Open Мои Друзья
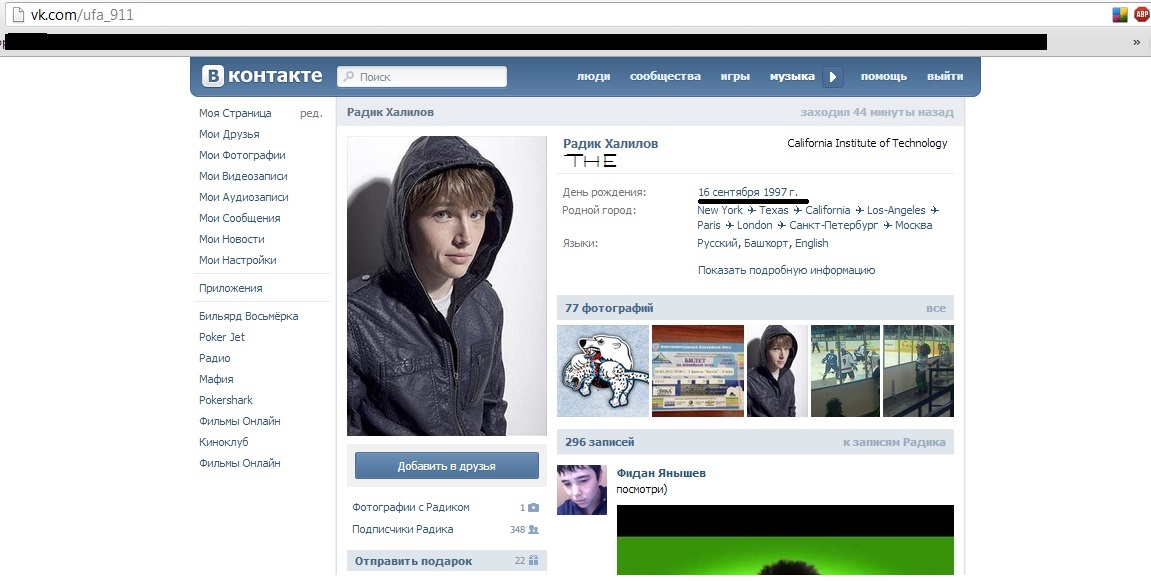The image size is (1151, 581). [x=229, y=134]
